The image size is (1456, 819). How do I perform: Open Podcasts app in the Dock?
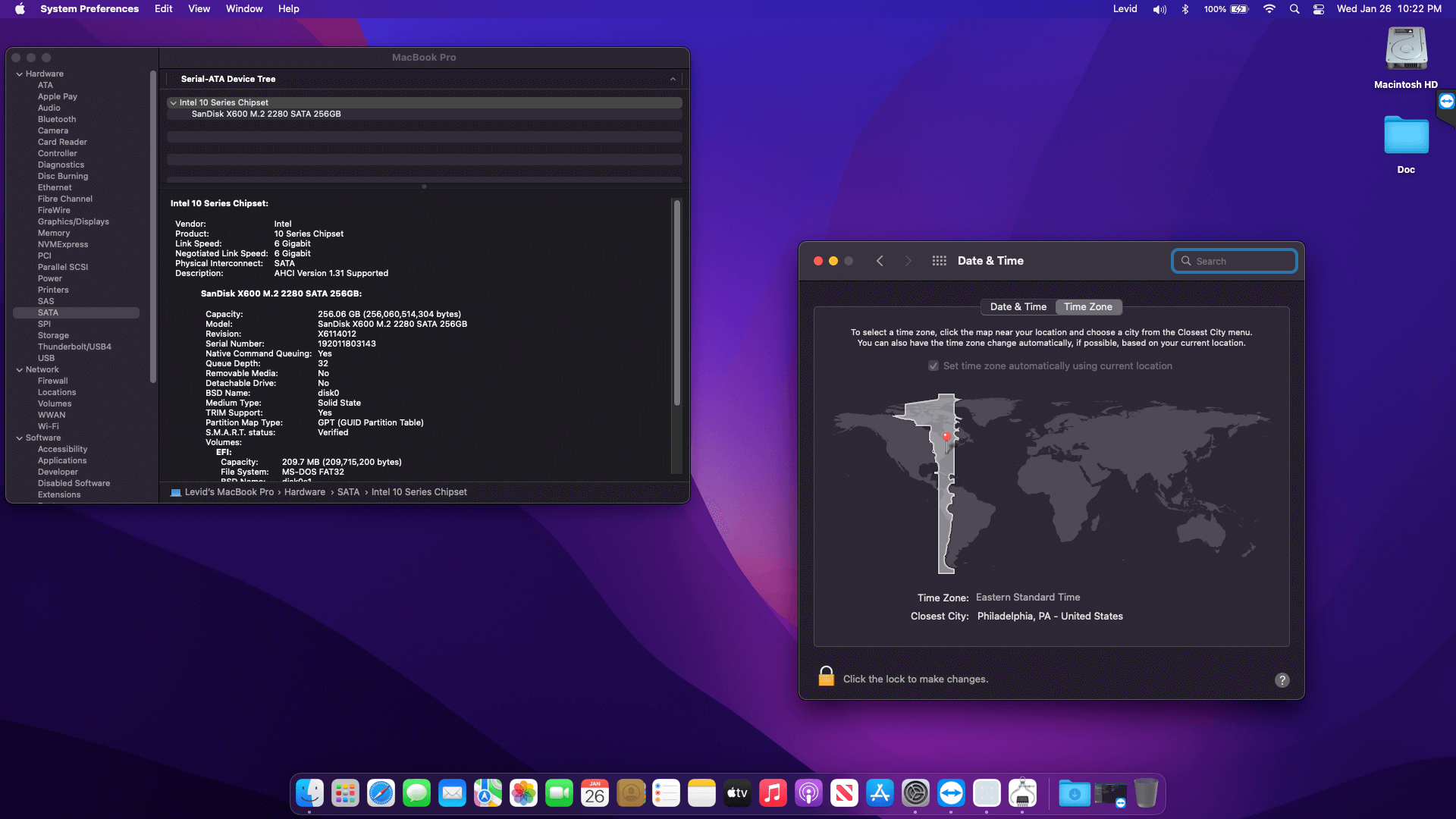coord(808,793)
